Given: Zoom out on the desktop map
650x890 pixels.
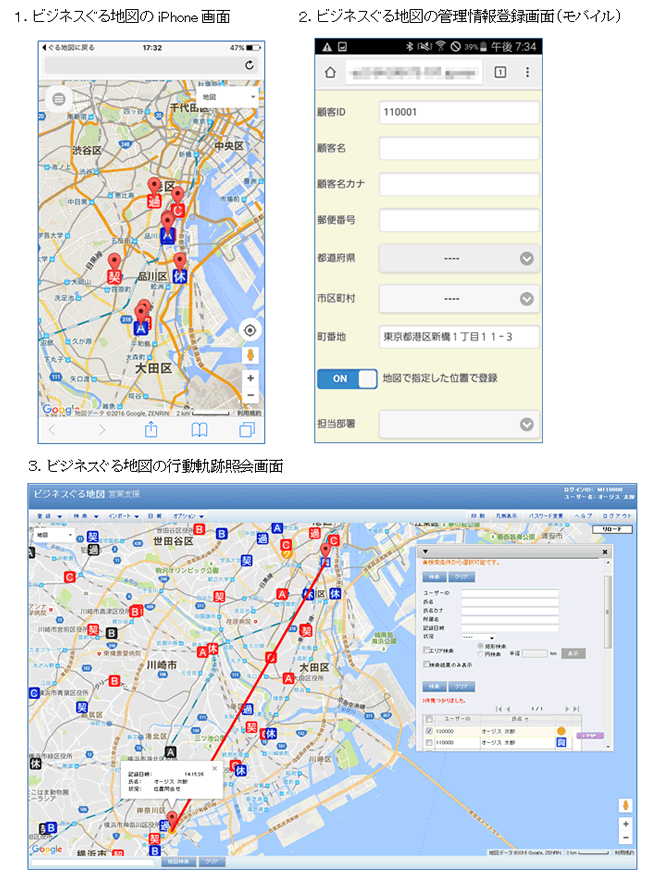Looking at the screenshot, I should (626, 838).
